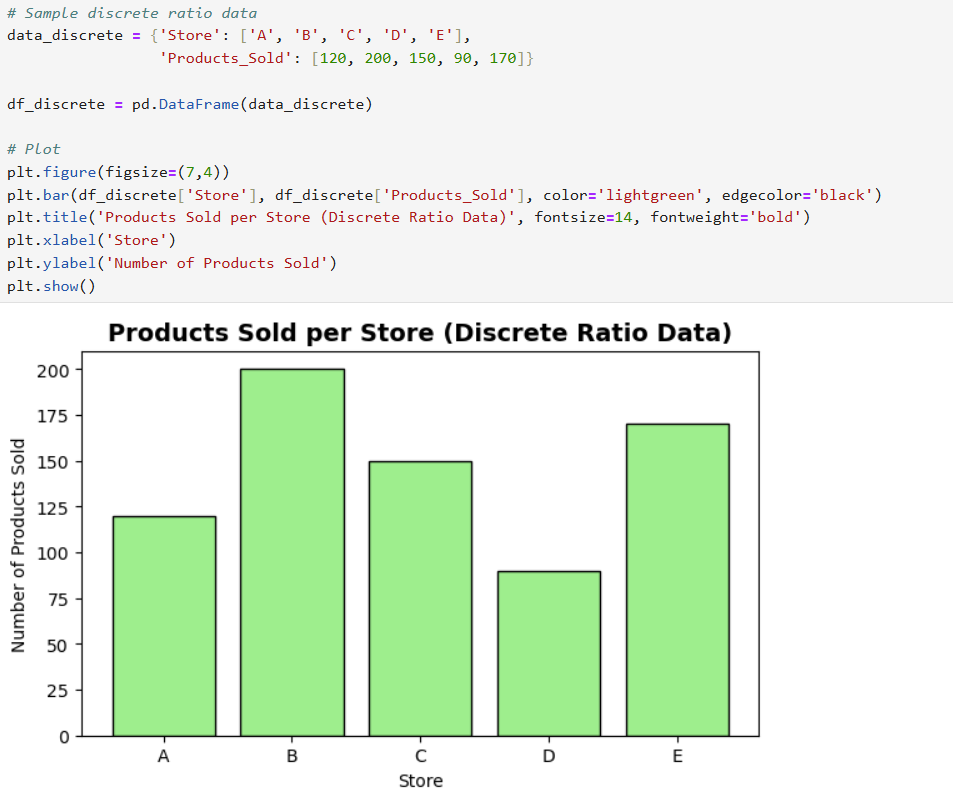This screenshot has width=953, height=797.
Task: Click the '# Sample discrete ratio data' comment
Action: point(131,14)
